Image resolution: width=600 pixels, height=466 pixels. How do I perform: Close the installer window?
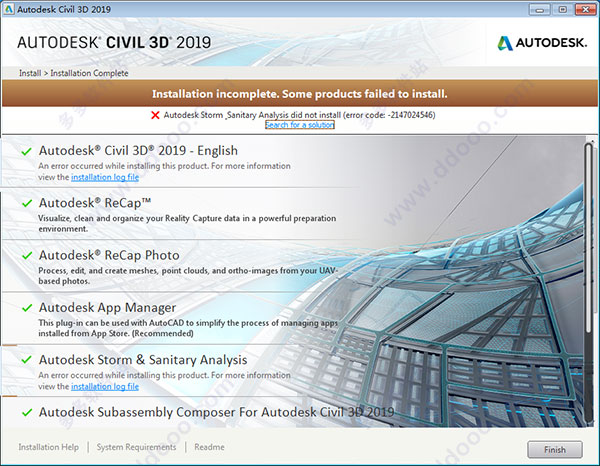(585, 10)
